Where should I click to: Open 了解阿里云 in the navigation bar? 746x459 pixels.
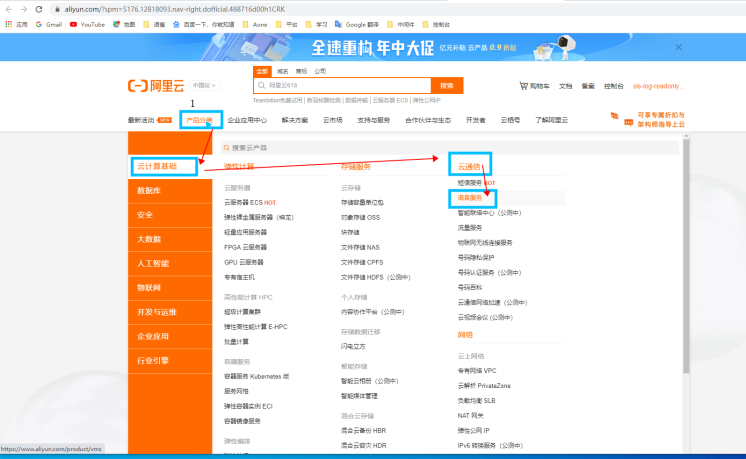pyautogui.click(x=551, y=120)
